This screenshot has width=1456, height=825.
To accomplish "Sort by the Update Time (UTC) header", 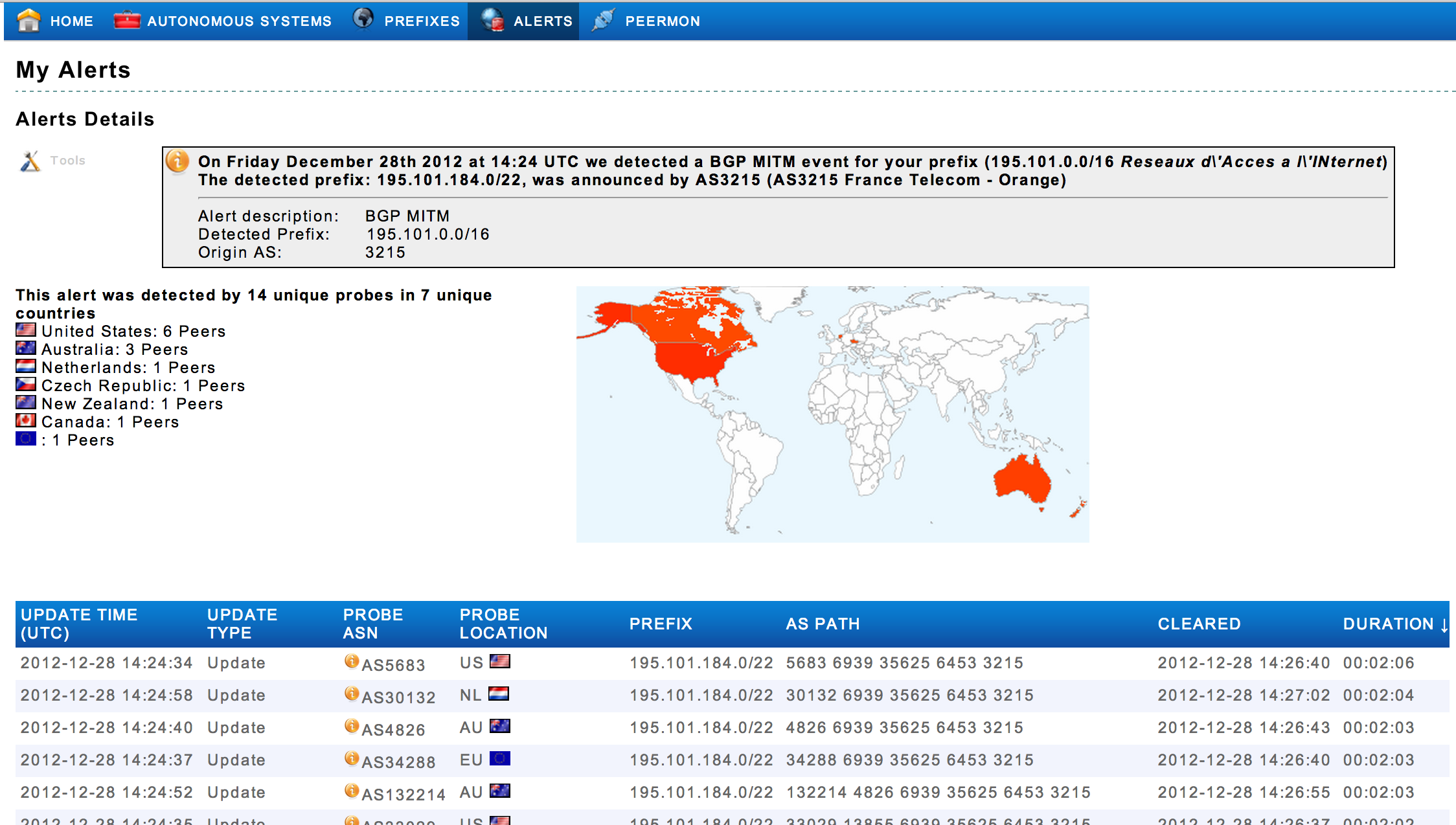I will [78, 624].
